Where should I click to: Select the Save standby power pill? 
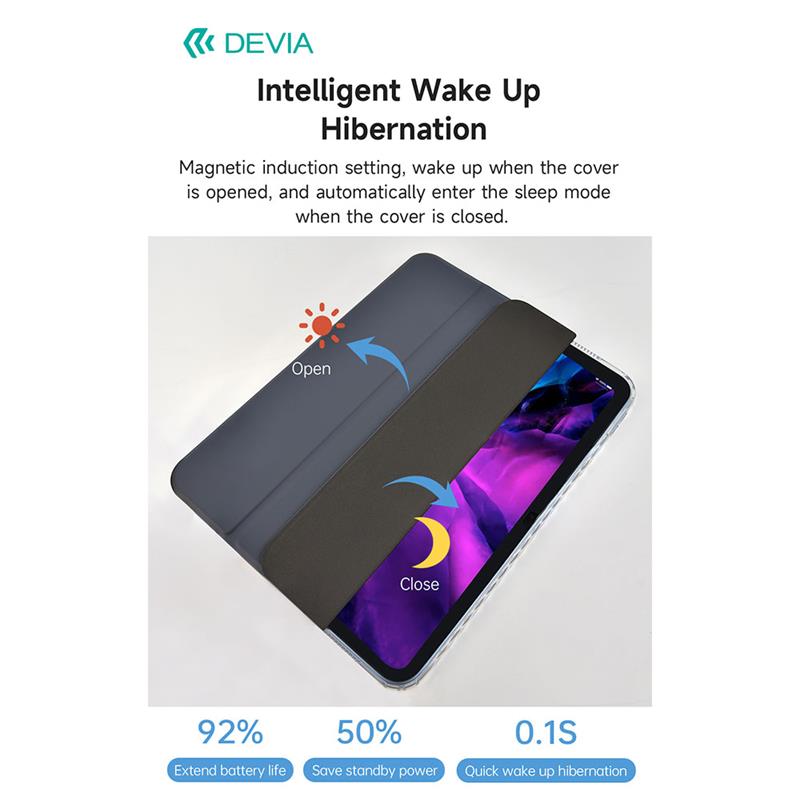pos(374,770)
